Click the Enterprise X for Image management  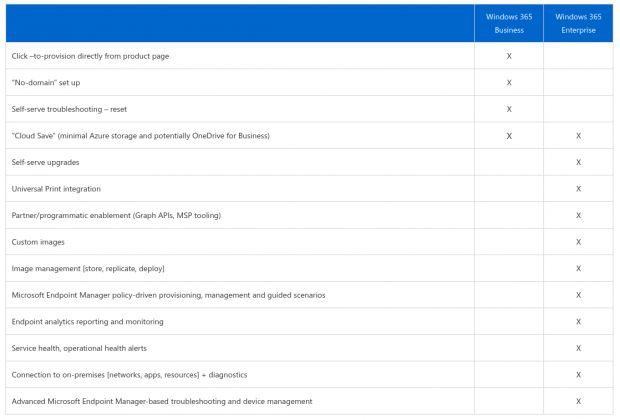click(578, 268)
